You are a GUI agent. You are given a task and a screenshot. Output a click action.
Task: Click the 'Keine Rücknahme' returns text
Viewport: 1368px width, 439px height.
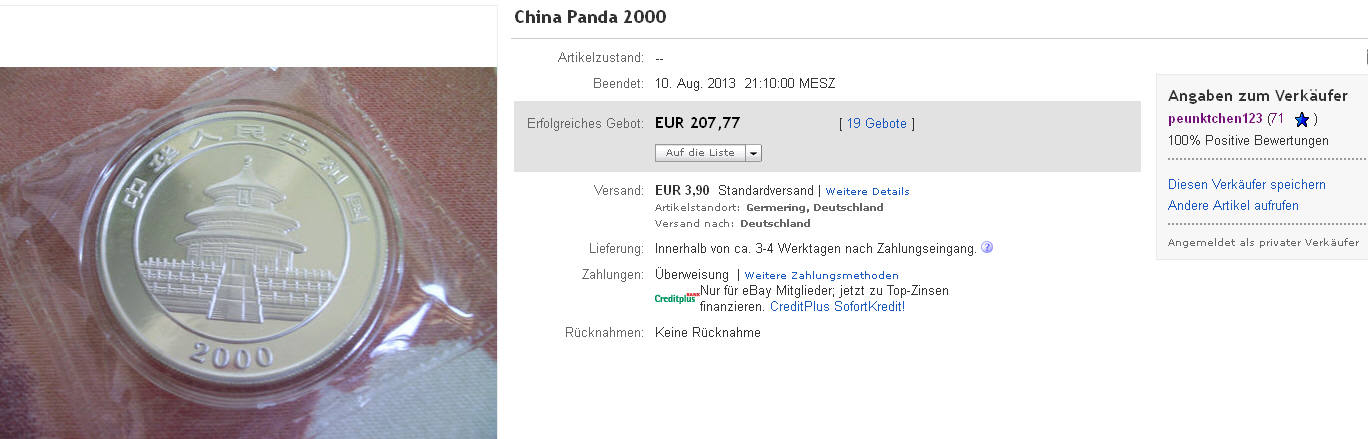[707, 333]
